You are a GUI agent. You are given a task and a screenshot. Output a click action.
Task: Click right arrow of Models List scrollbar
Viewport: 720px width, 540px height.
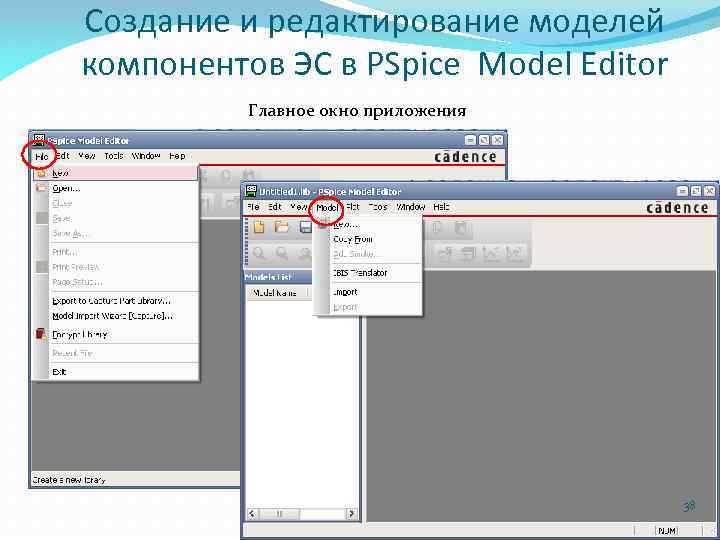click(351, 513)
